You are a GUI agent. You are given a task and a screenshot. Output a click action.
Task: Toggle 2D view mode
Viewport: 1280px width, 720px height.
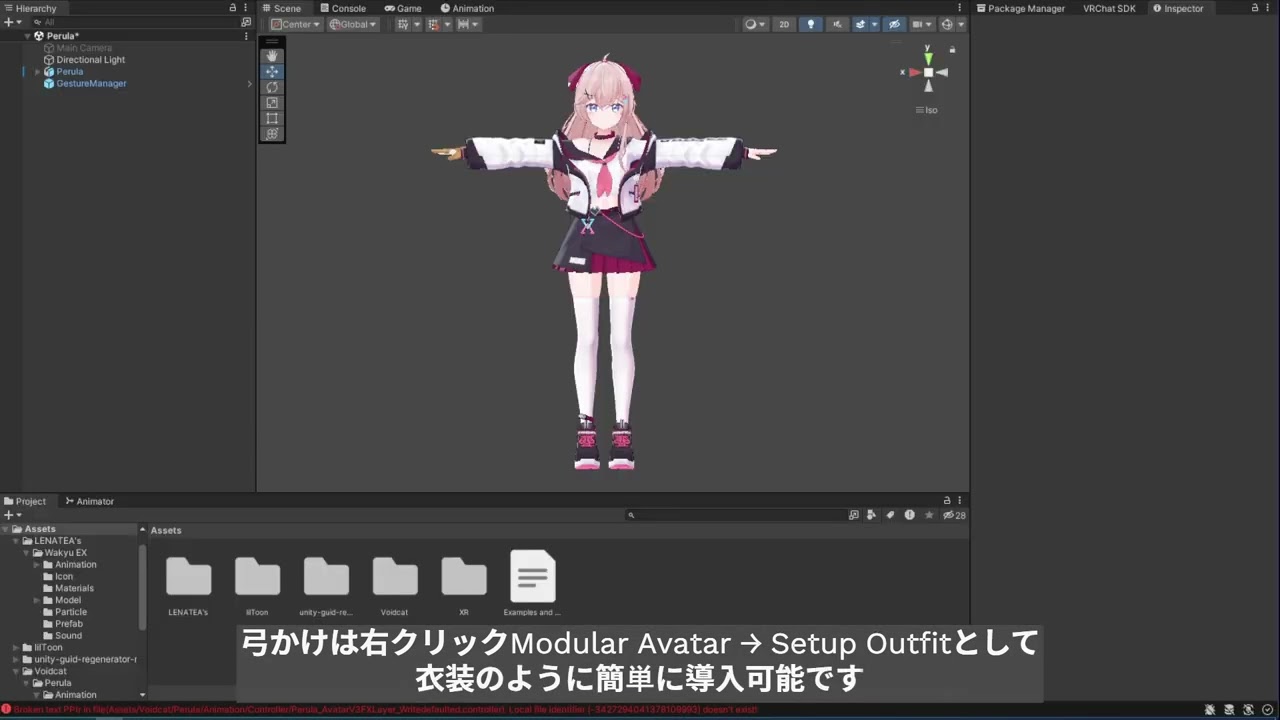point(784,24)
